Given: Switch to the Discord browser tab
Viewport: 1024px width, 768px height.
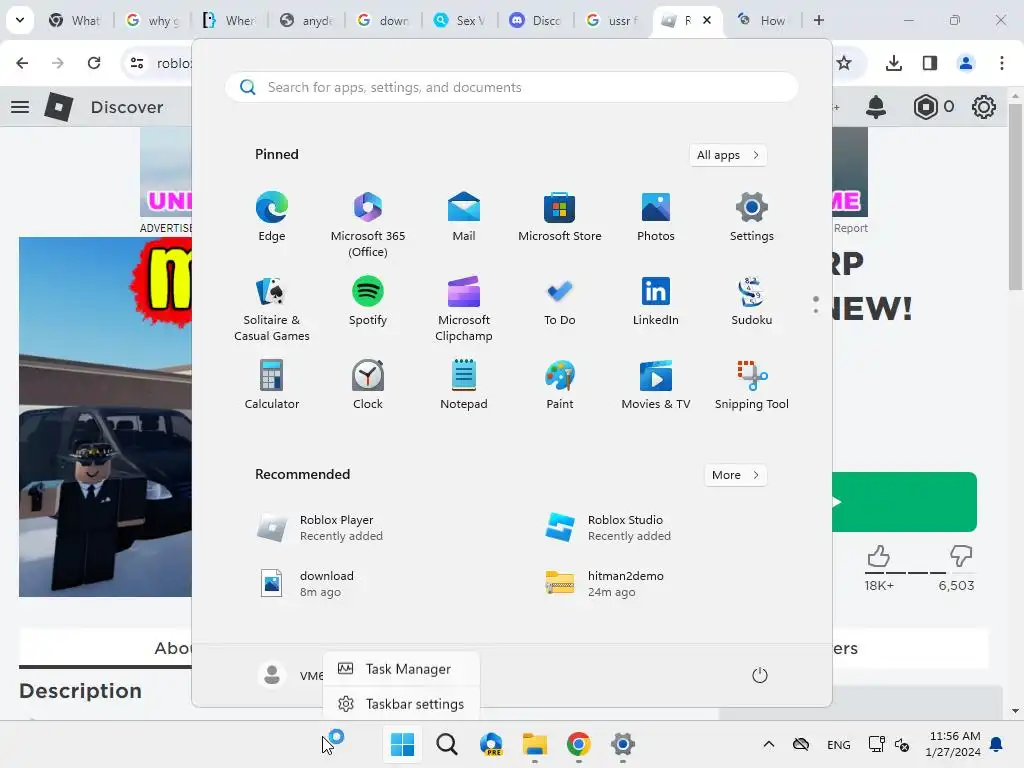Looking at the screenshot, I should point(536,20).
